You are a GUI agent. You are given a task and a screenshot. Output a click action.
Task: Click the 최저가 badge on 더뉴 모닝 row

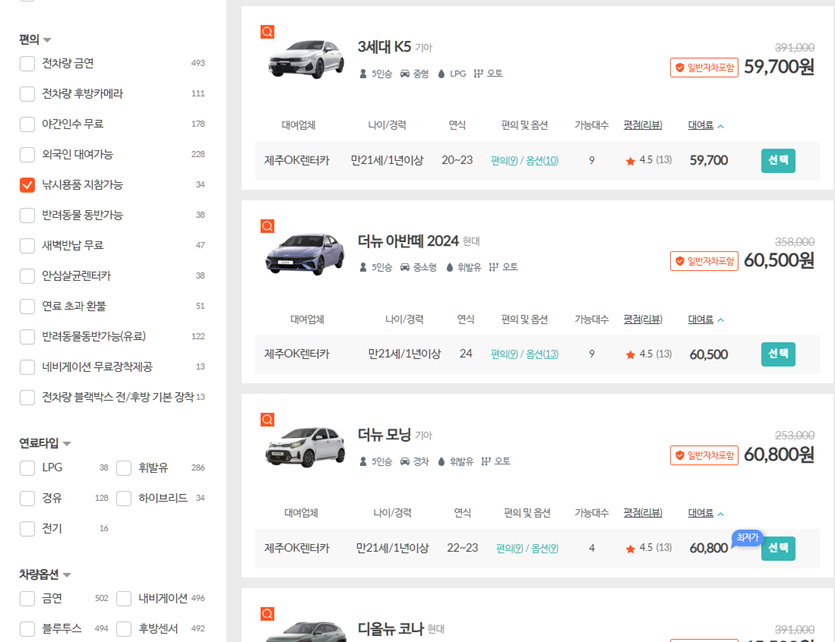[747, 538]
